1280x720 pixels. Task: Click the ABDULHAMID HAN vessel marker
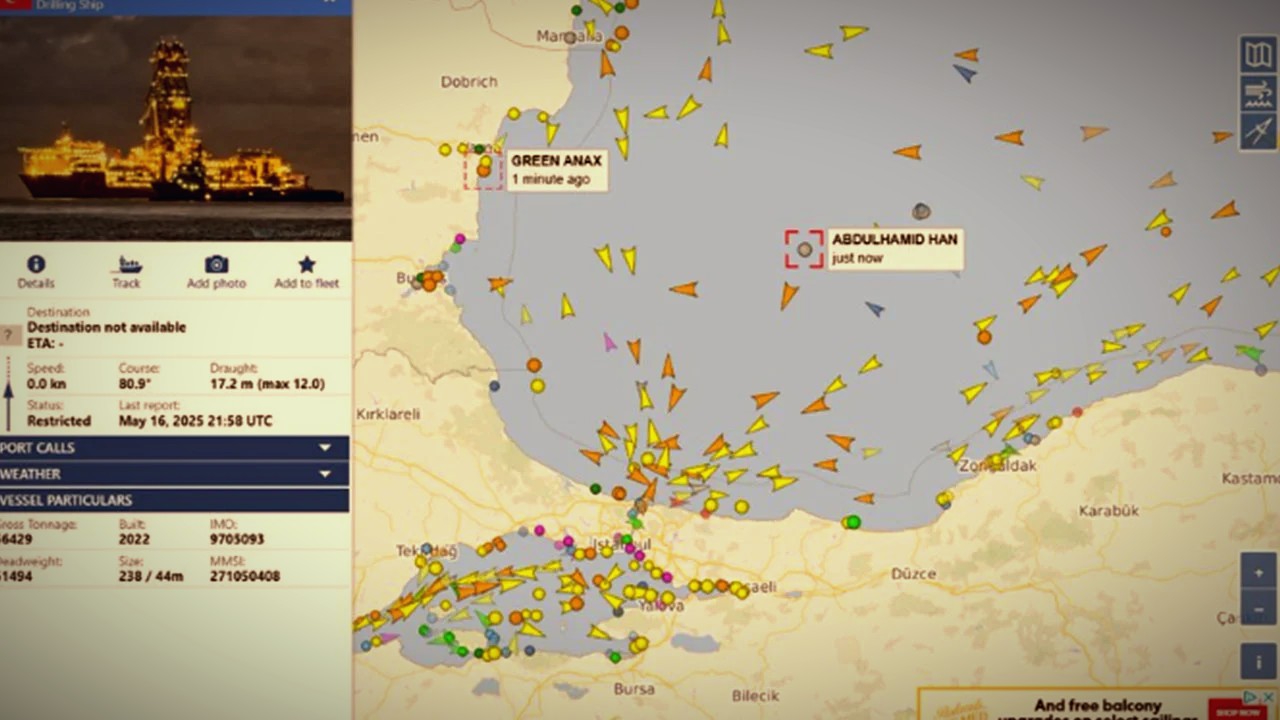(804, 249)
